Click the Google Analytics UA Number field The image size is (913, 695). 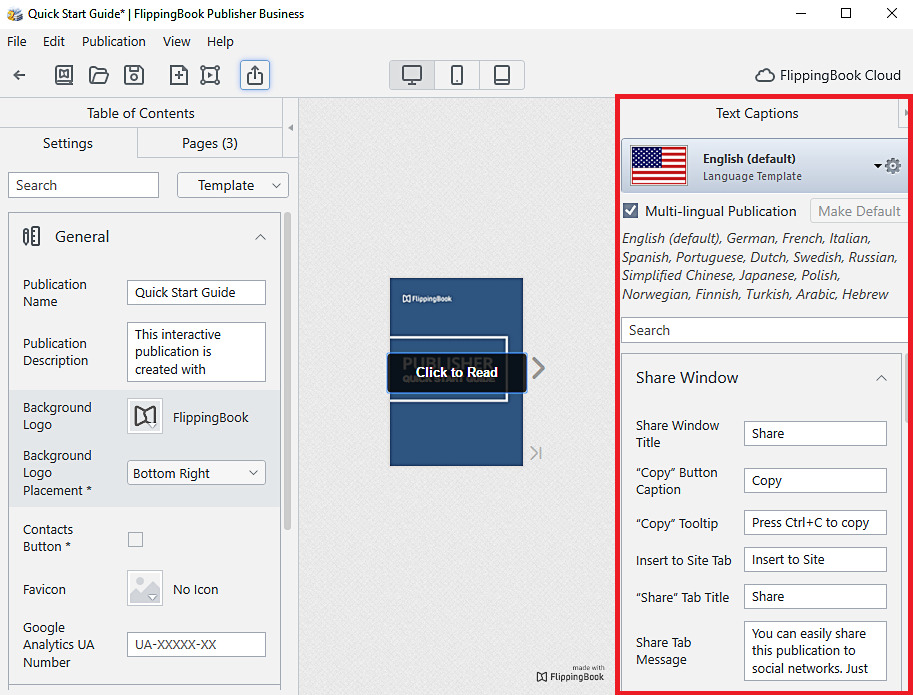click(x=196, y=644)
